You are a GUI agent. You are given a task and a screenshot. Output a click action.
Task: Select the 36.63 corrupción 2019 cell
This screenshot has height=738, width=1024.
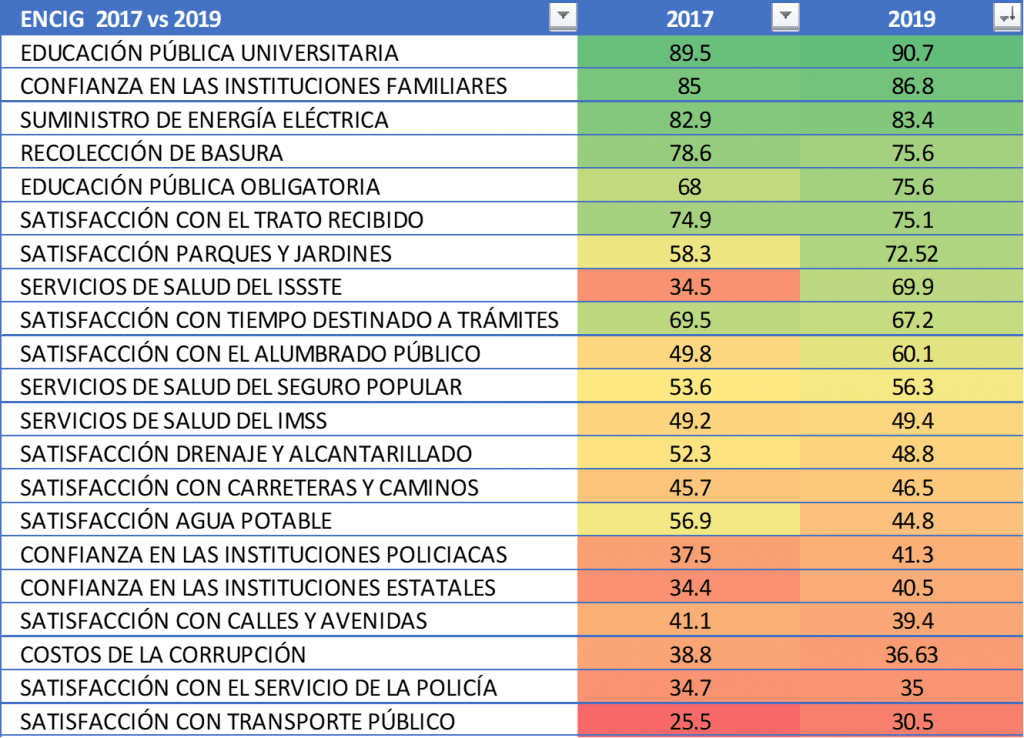point(912,654)
